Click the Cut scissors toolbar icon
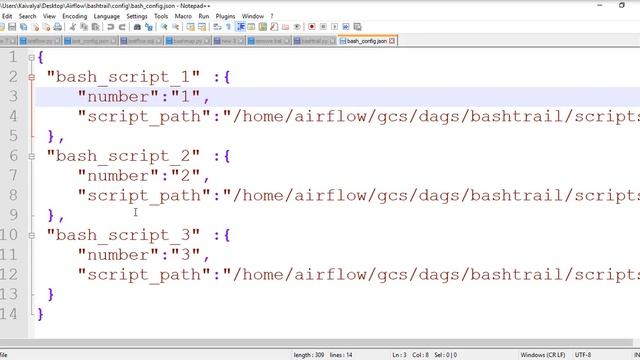640x360 pixels. [73, 27]
